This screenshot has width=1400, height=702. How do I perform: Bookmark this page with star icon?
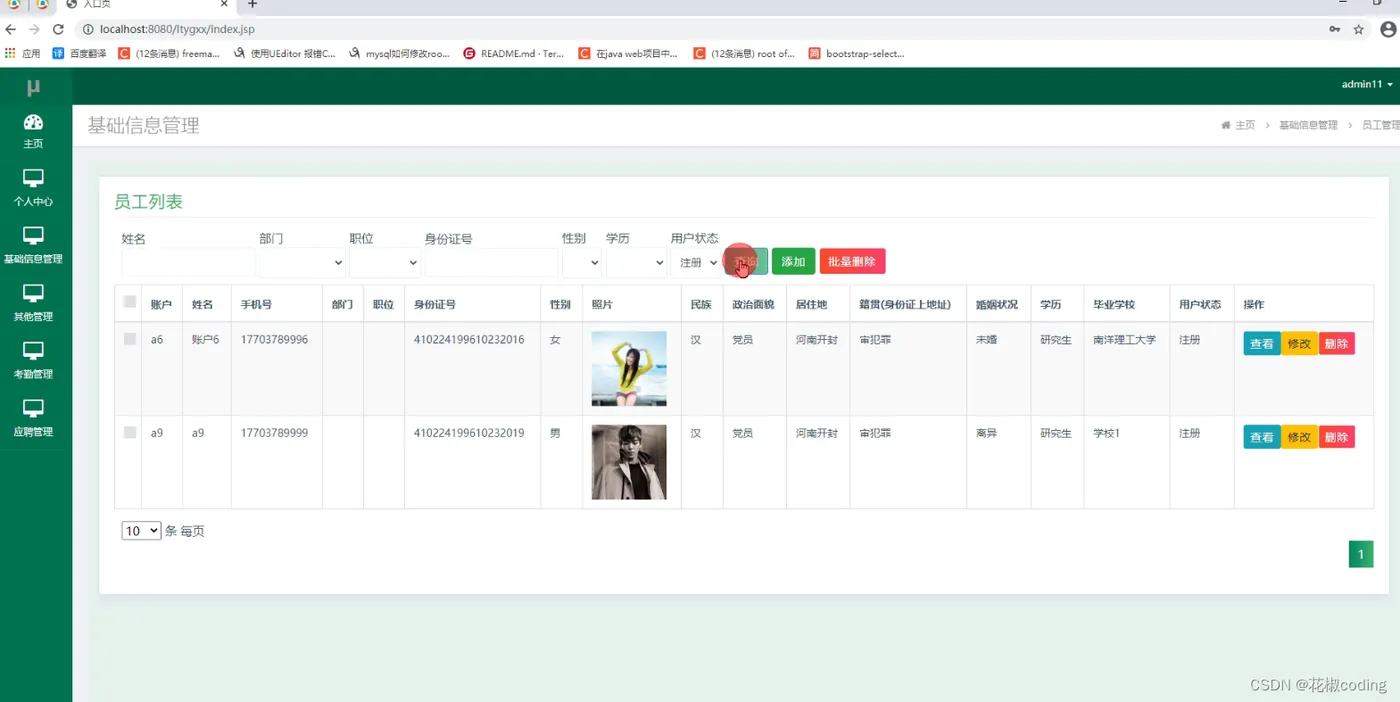coord(1358,30)
